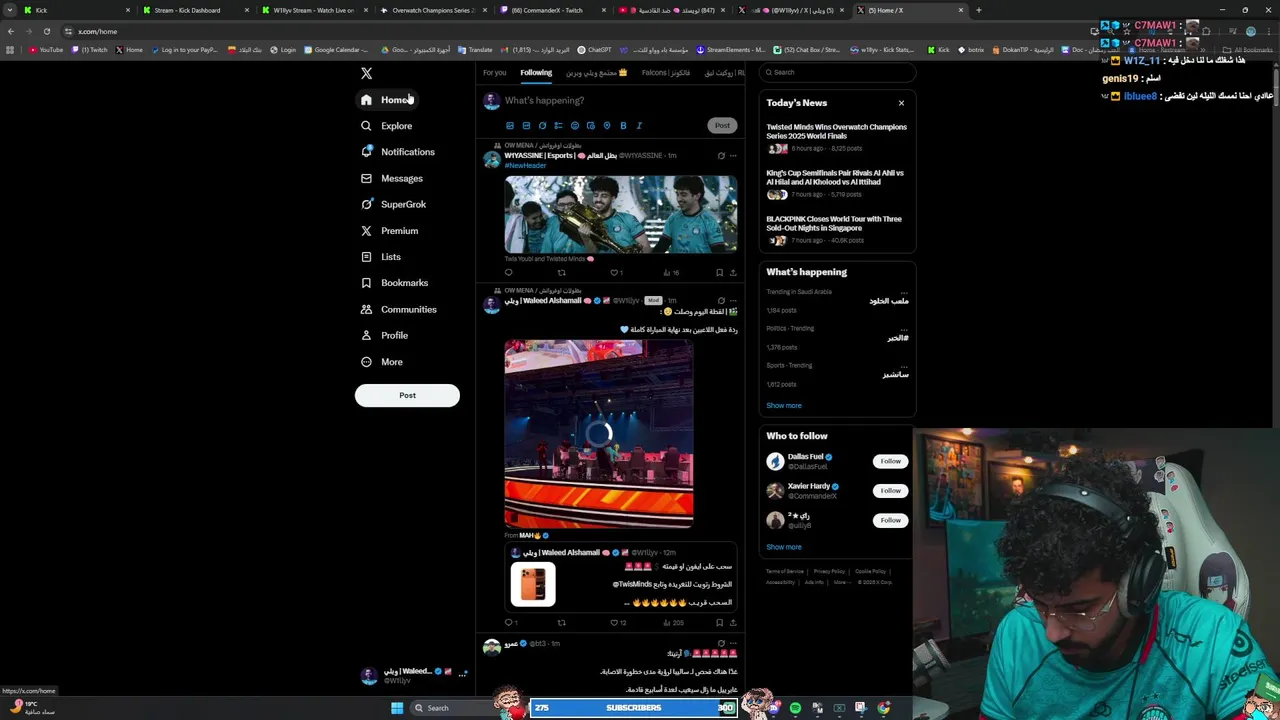Click the Grok icon on the WIYASSINE post
The width and height of the screenshot is (1280, 720).
click(x=721, y=156)
